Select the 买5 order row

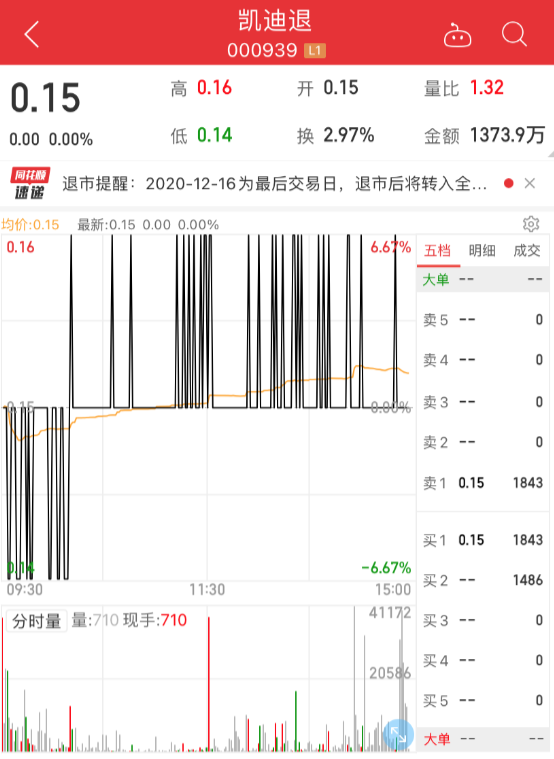point(483,700)
